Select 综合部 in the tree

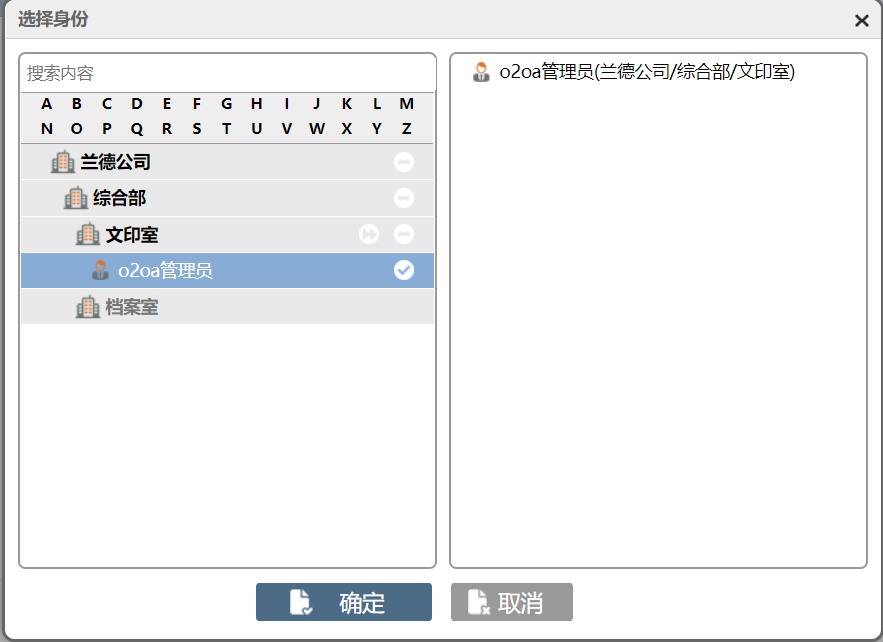click(228, 198)
